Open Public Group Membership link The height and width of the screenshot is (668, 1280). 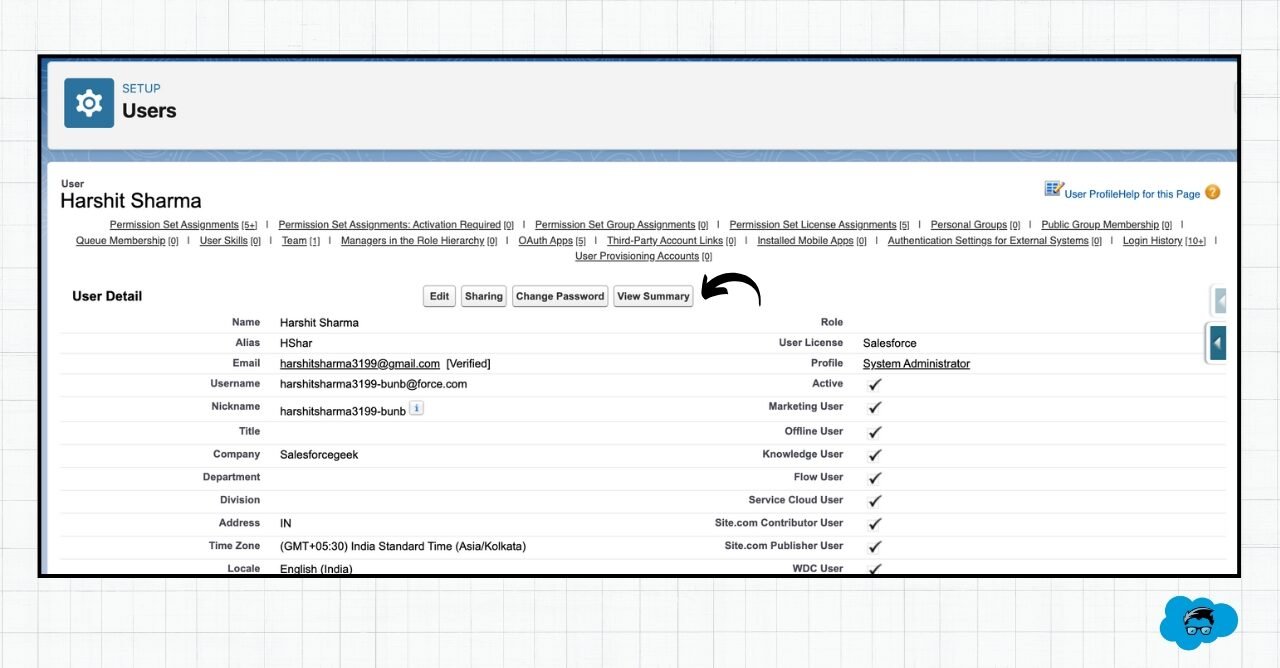1106,225
